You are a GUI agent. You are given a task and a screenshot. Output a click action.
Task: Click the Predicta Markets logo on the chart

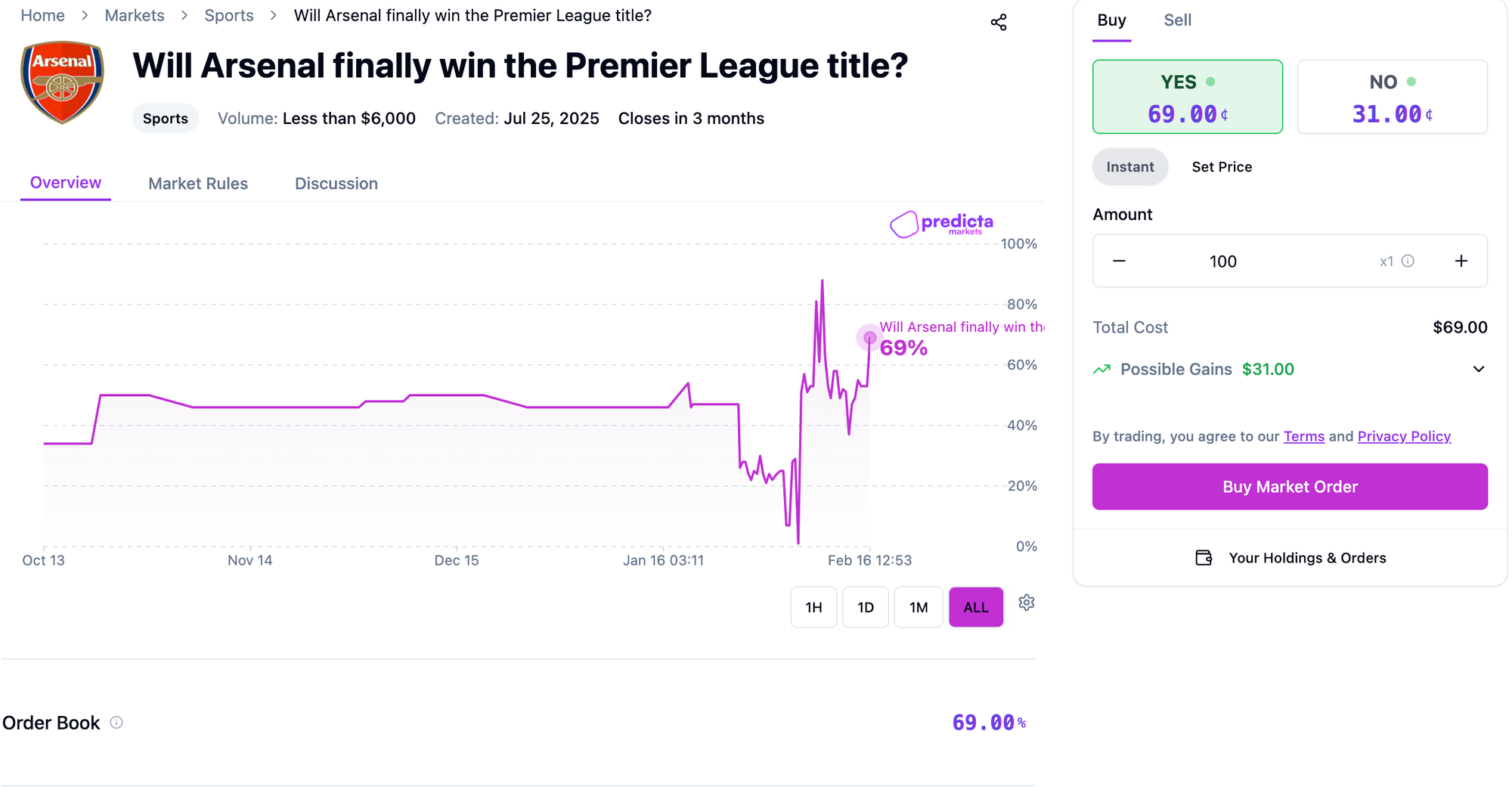point(940,224)
